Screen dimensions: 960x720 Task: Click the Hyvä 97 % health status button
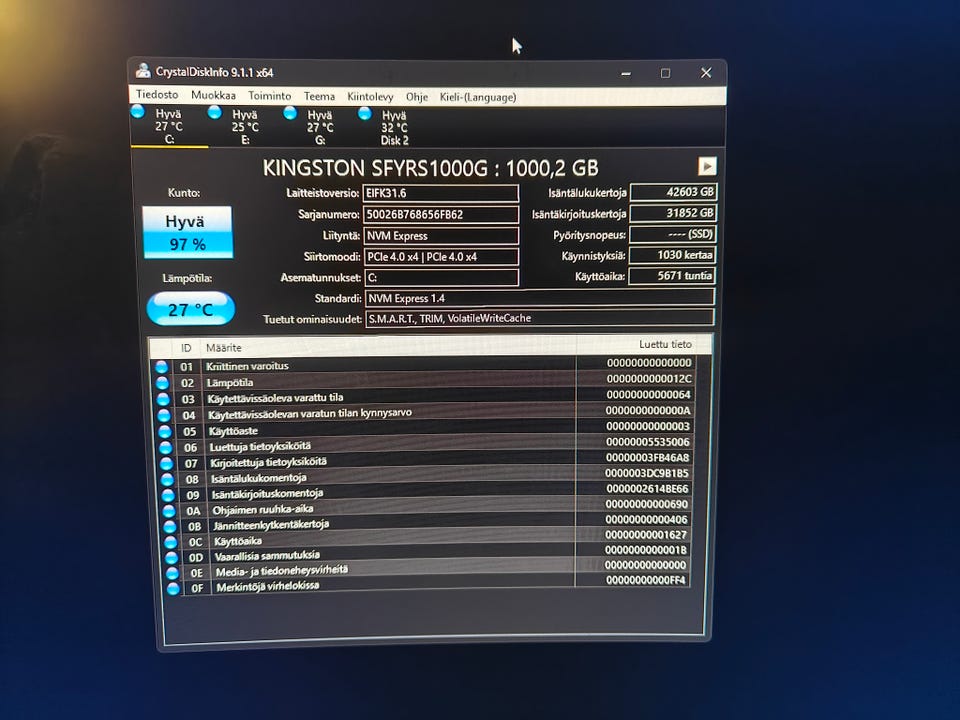[187, 232]
